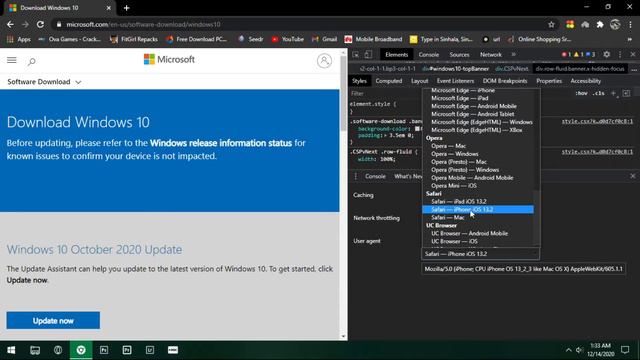The height and width of the screenshot is (360, 640).
Task: Toggle the device toolbar icon in DevTools
Action: 368,54
